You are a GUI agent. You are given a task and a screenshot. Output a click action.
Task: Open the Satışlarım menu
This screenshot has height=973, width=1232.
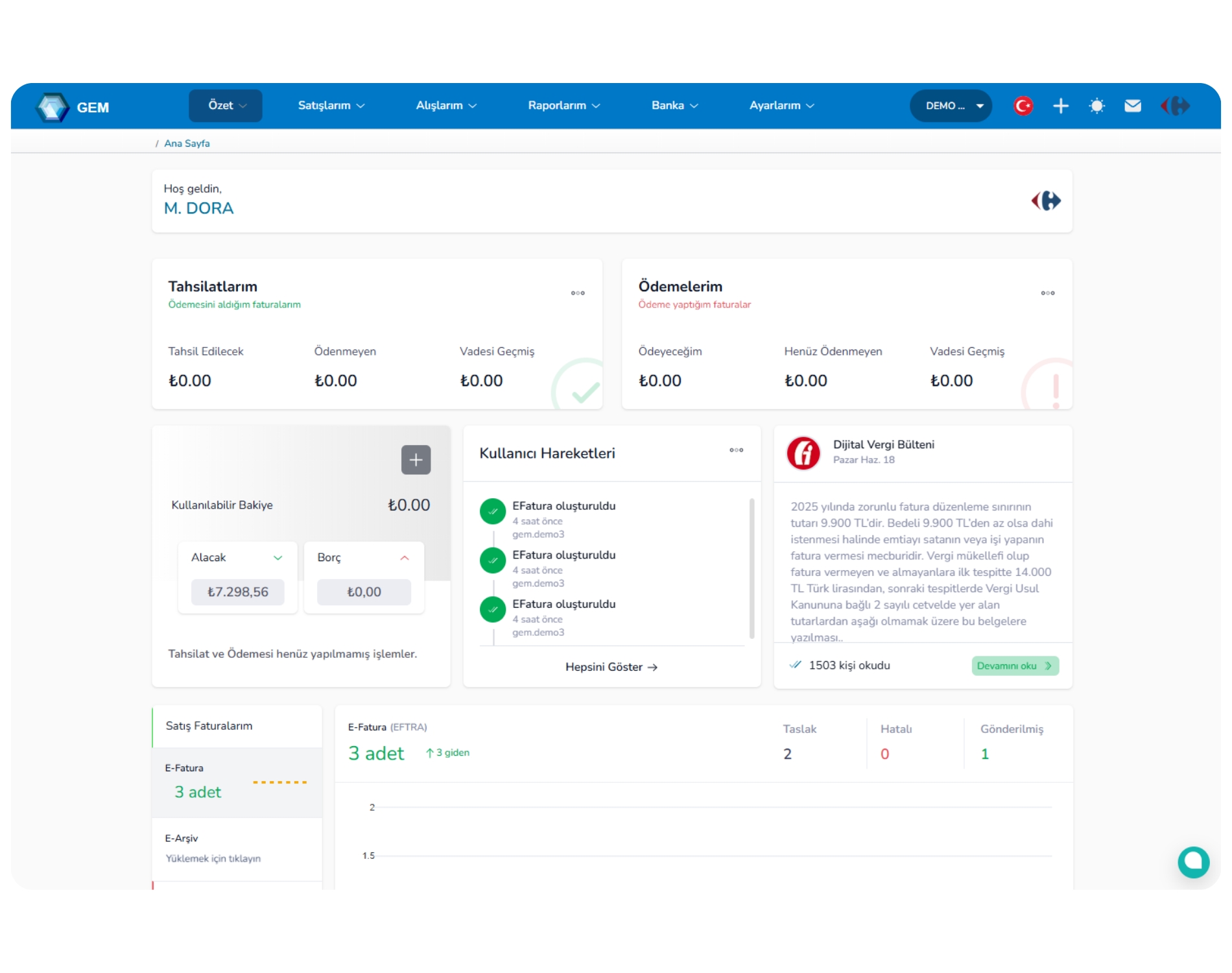(x=331, y=106)
